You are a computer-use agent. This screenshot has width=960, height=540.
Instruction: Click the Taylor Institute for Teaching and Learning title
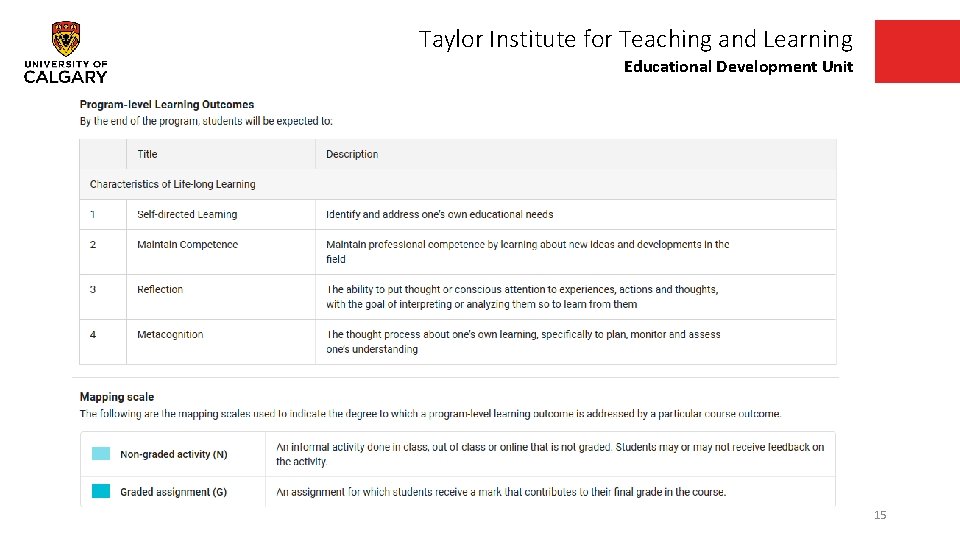(x=636, y=39)
